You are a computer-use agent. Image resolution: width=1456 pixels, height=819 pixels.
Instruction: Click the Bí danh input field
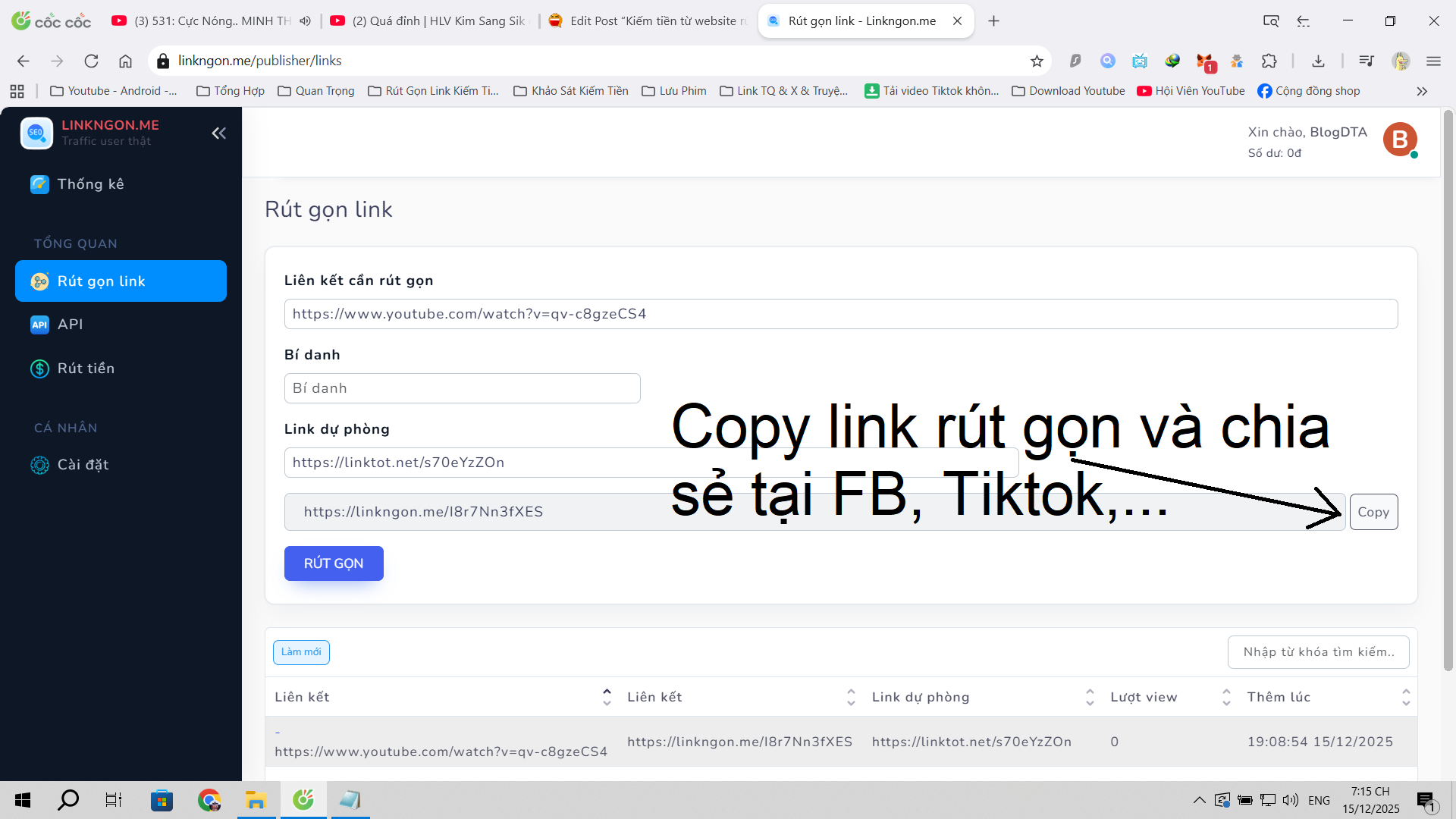click(462, 388)
